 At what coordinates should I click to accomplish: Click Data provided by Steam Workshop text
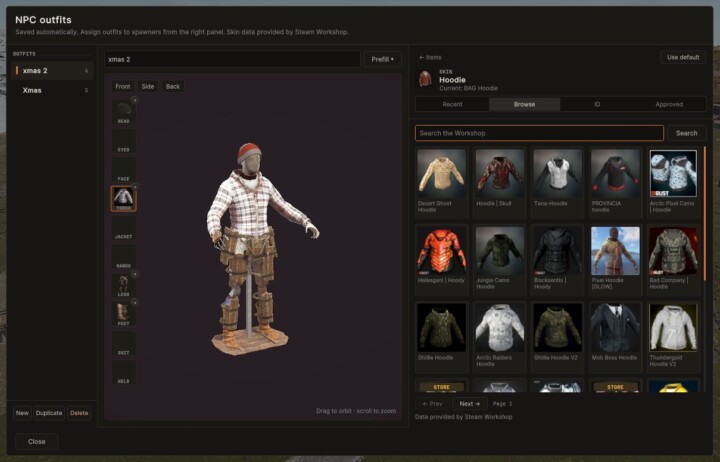pyautogui.click(x=463, y=417)
